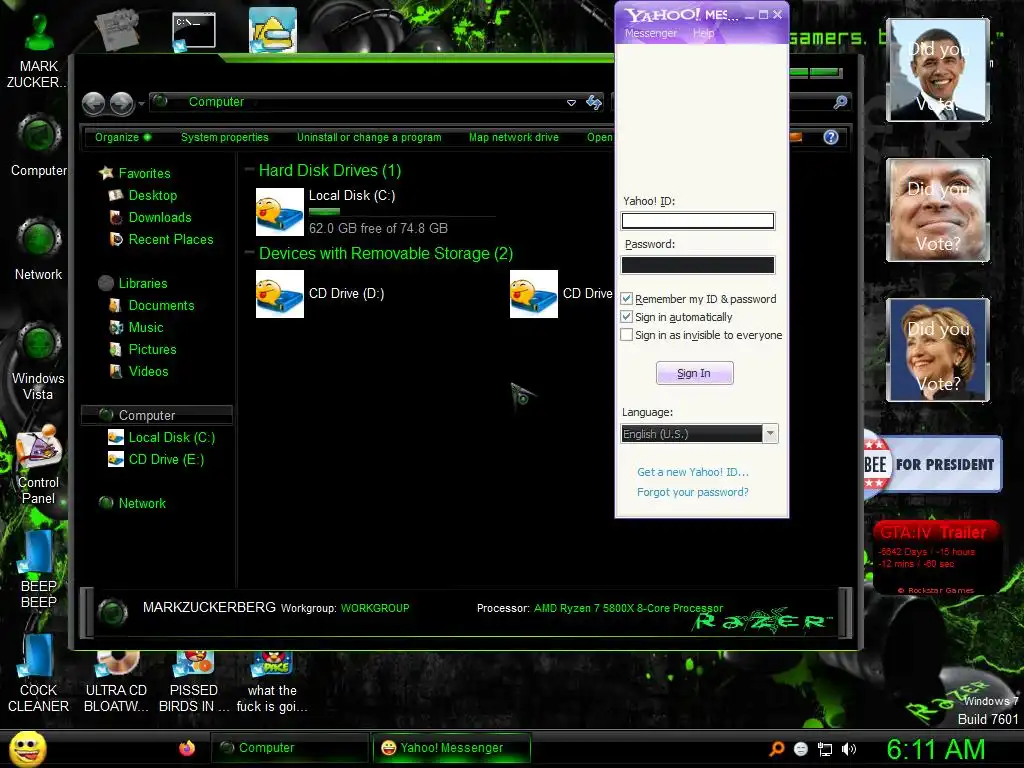
Task: Click Forgot your password? link
Action: (693, 492)
